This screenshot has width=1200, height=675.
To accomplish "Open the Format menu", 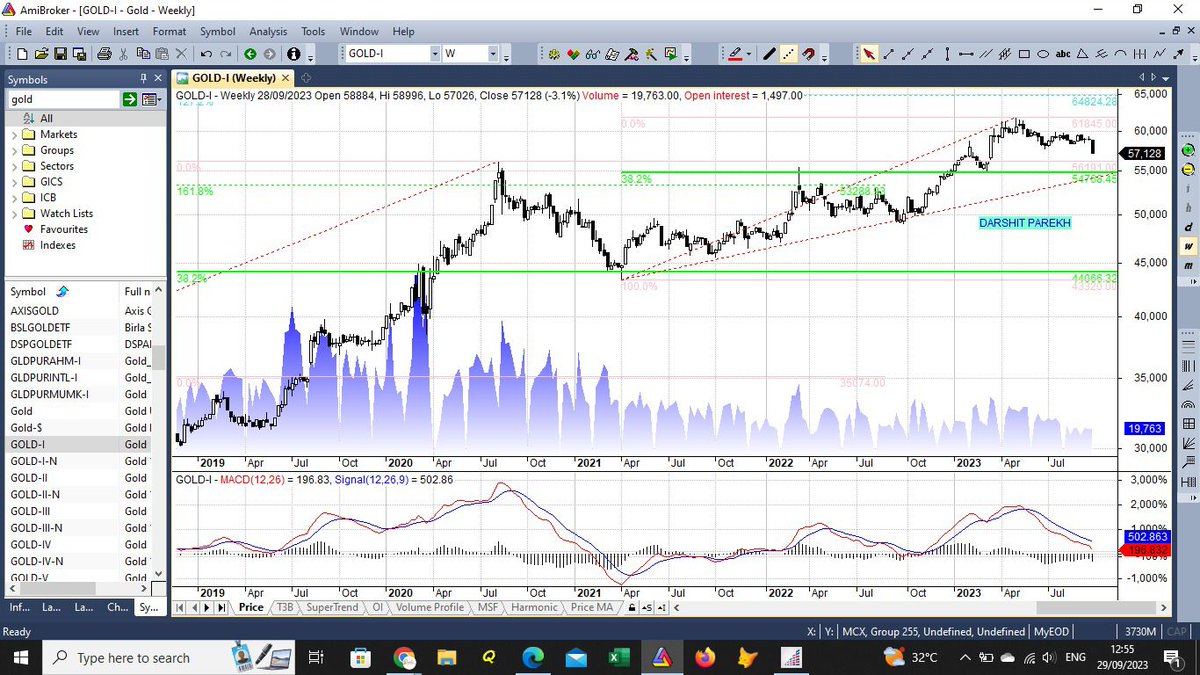I will (169, 31).
